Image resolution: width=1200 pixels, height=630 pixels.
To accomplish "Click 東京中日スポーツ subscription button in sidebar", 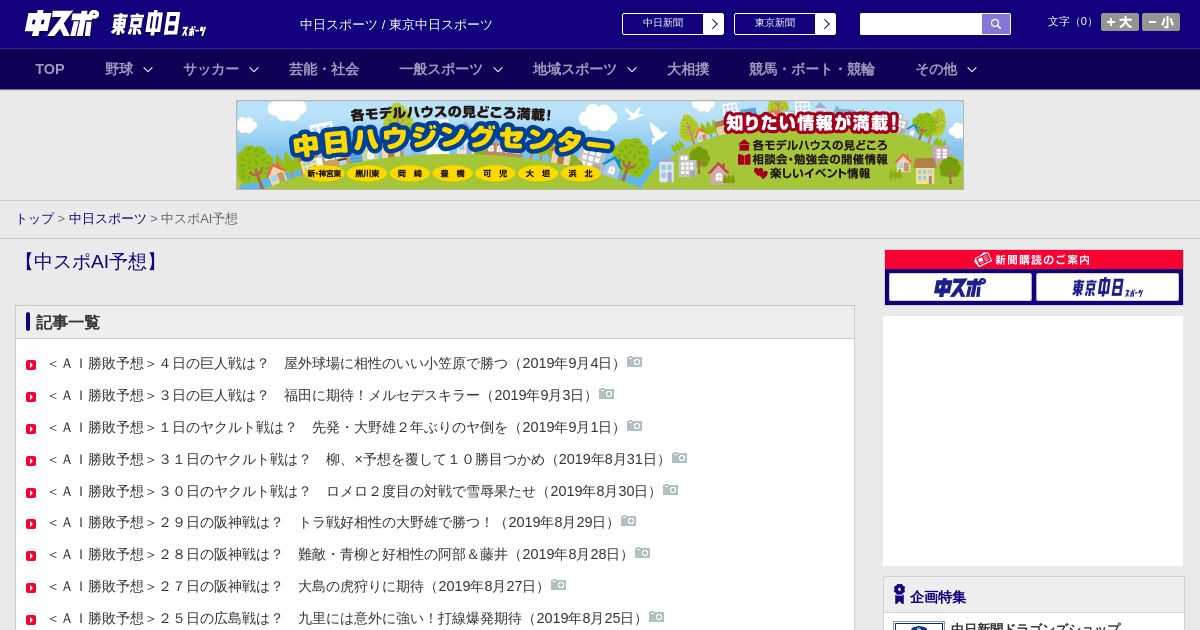I will point(1107,287).
